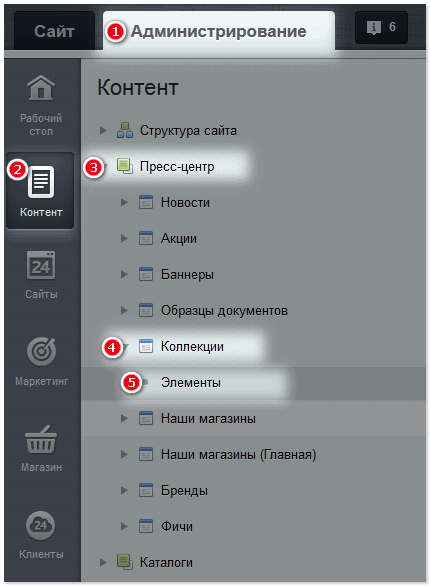This screenshot has height=587, width=431.
Task: Expand the Баннеры node arrow
Action: pyautogui.click(x=124, y=274)
